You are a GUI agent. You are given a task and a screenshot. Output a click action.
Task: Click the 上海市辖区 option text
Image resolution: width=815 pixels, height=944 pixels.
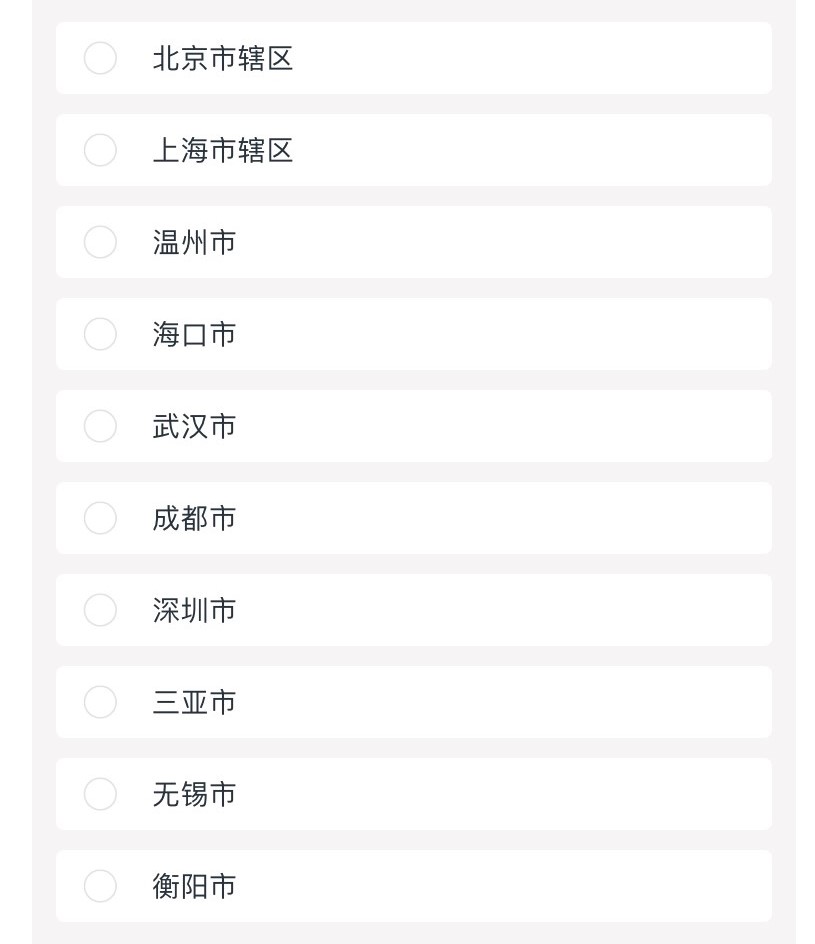223,151
